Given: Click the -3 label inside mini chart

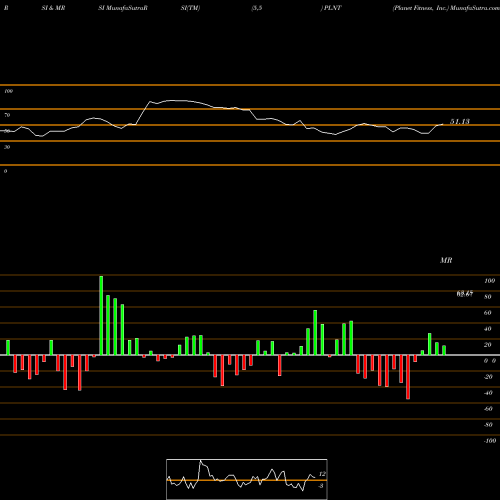Looking at the screenshot, I should tap(320, 486).
